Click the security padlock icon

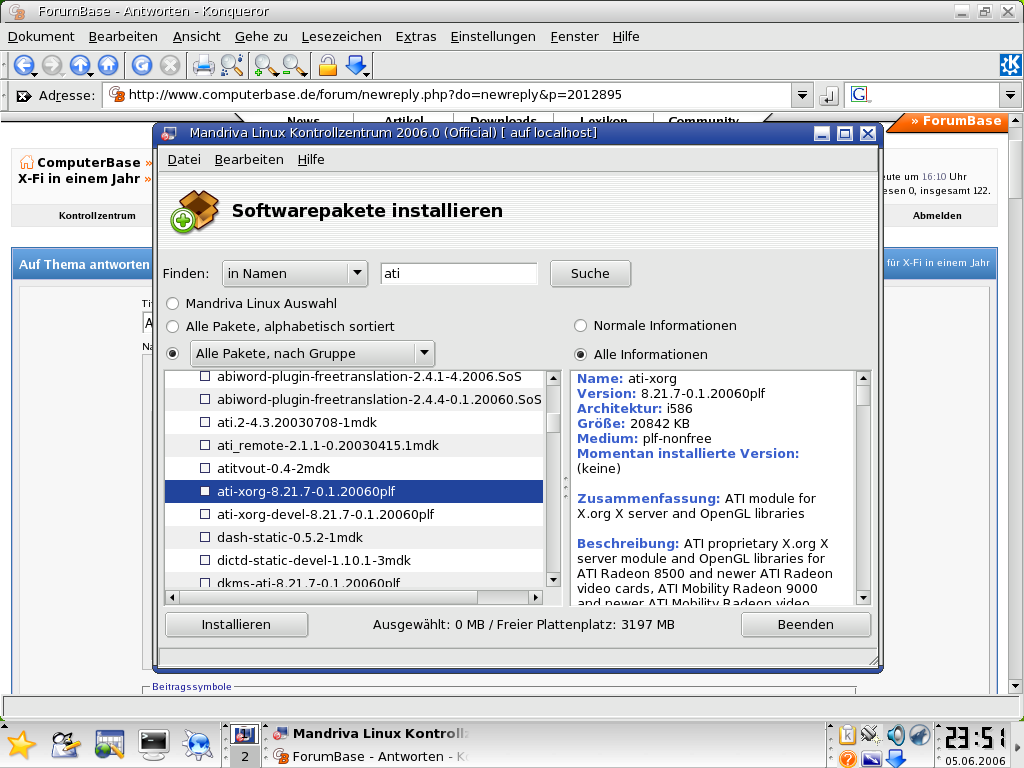(328, 65)
